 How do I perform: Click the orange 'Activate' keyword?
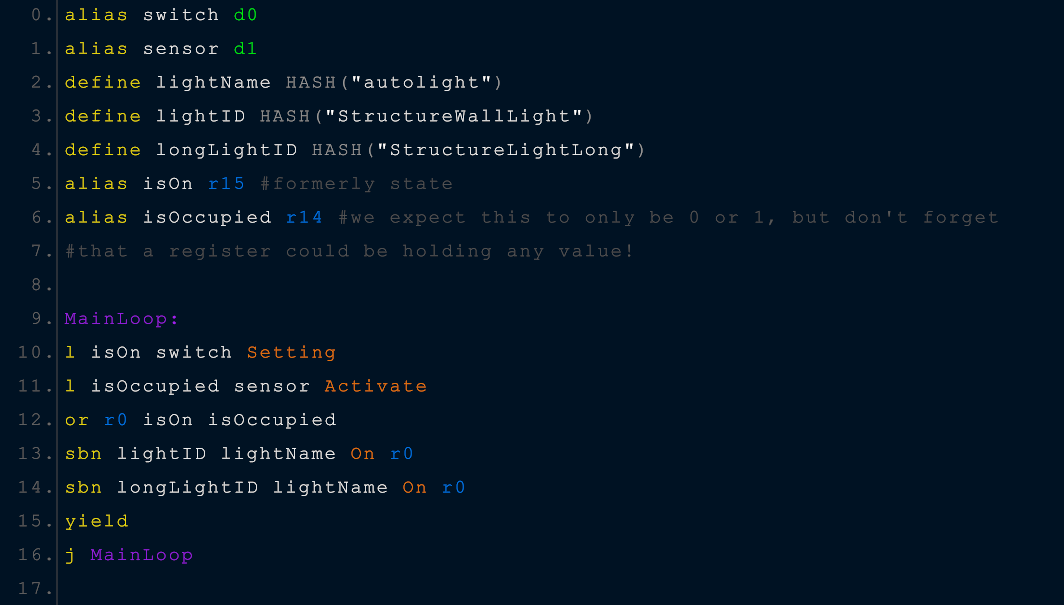(x=375, y=386)
